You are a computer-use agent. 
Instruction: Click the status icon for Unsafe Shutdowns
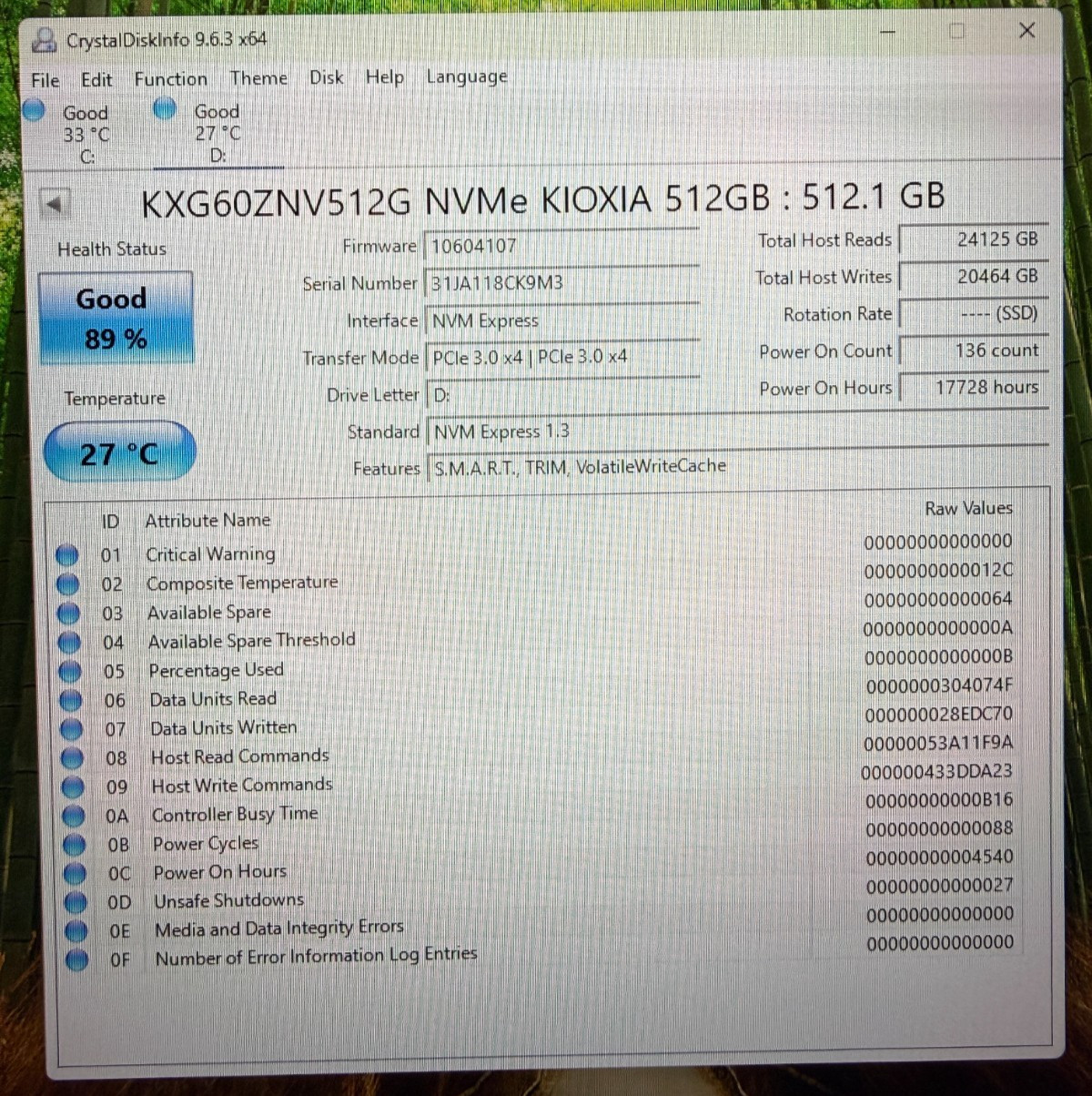(76, 902)
